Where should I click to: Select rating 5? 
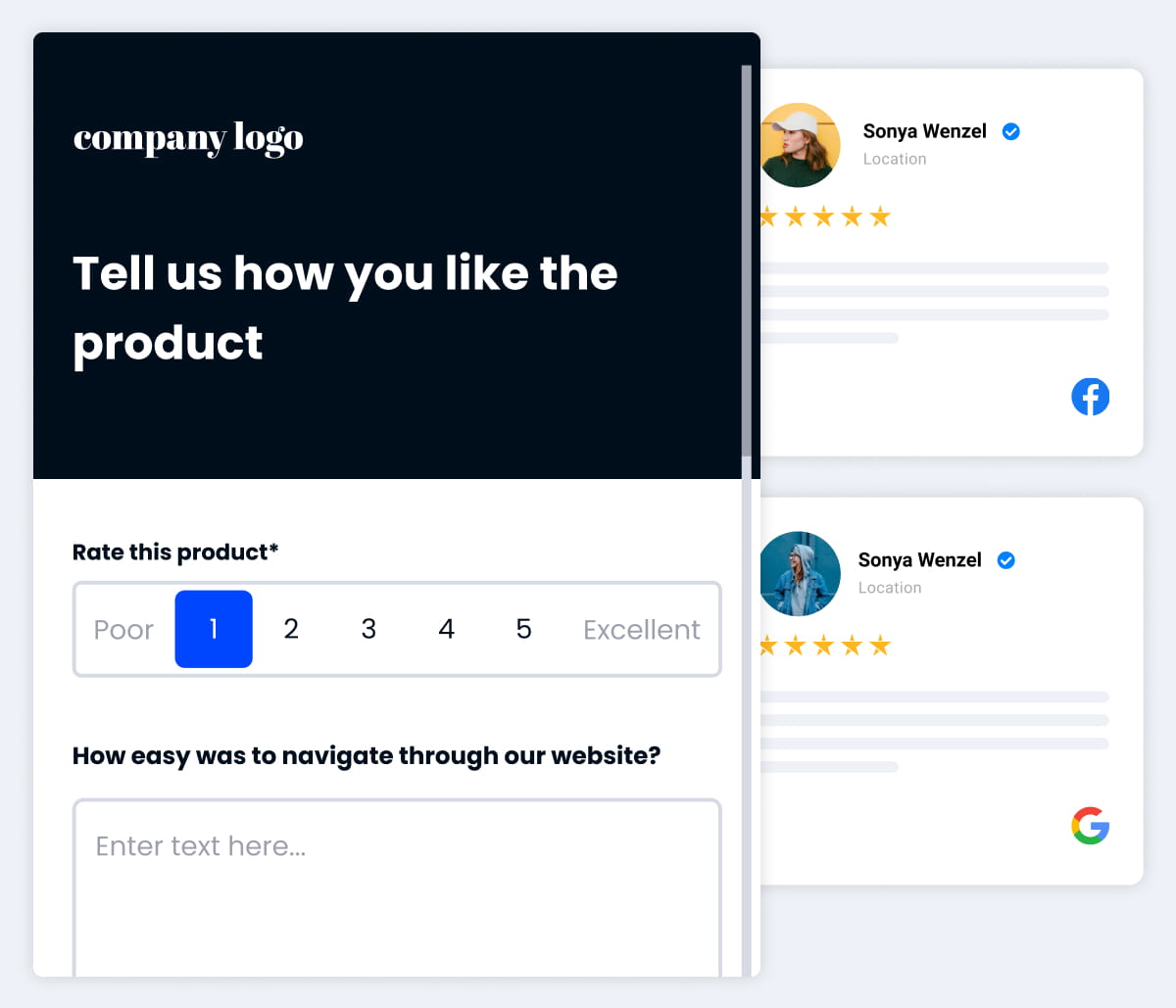pos(524,629)
